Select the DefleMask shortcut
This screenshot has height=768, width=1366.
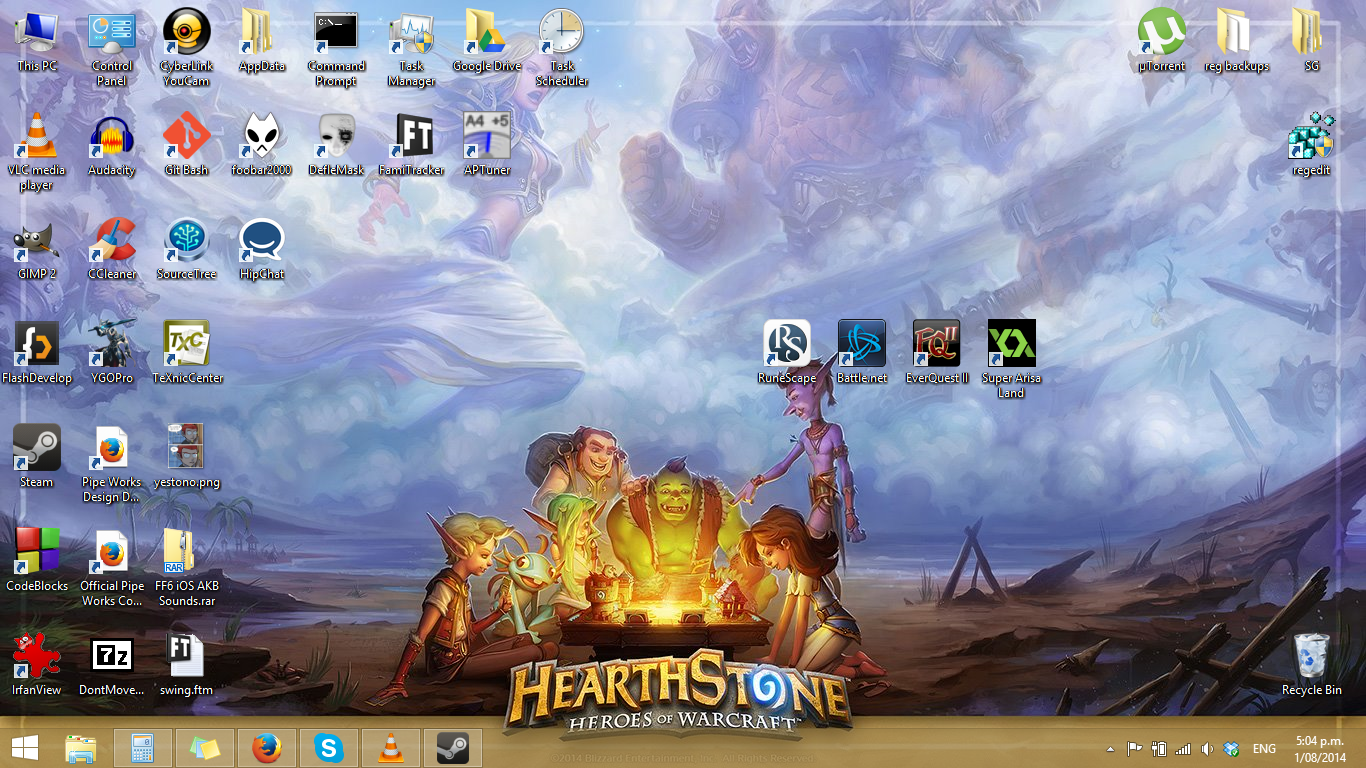click(336, 145)
